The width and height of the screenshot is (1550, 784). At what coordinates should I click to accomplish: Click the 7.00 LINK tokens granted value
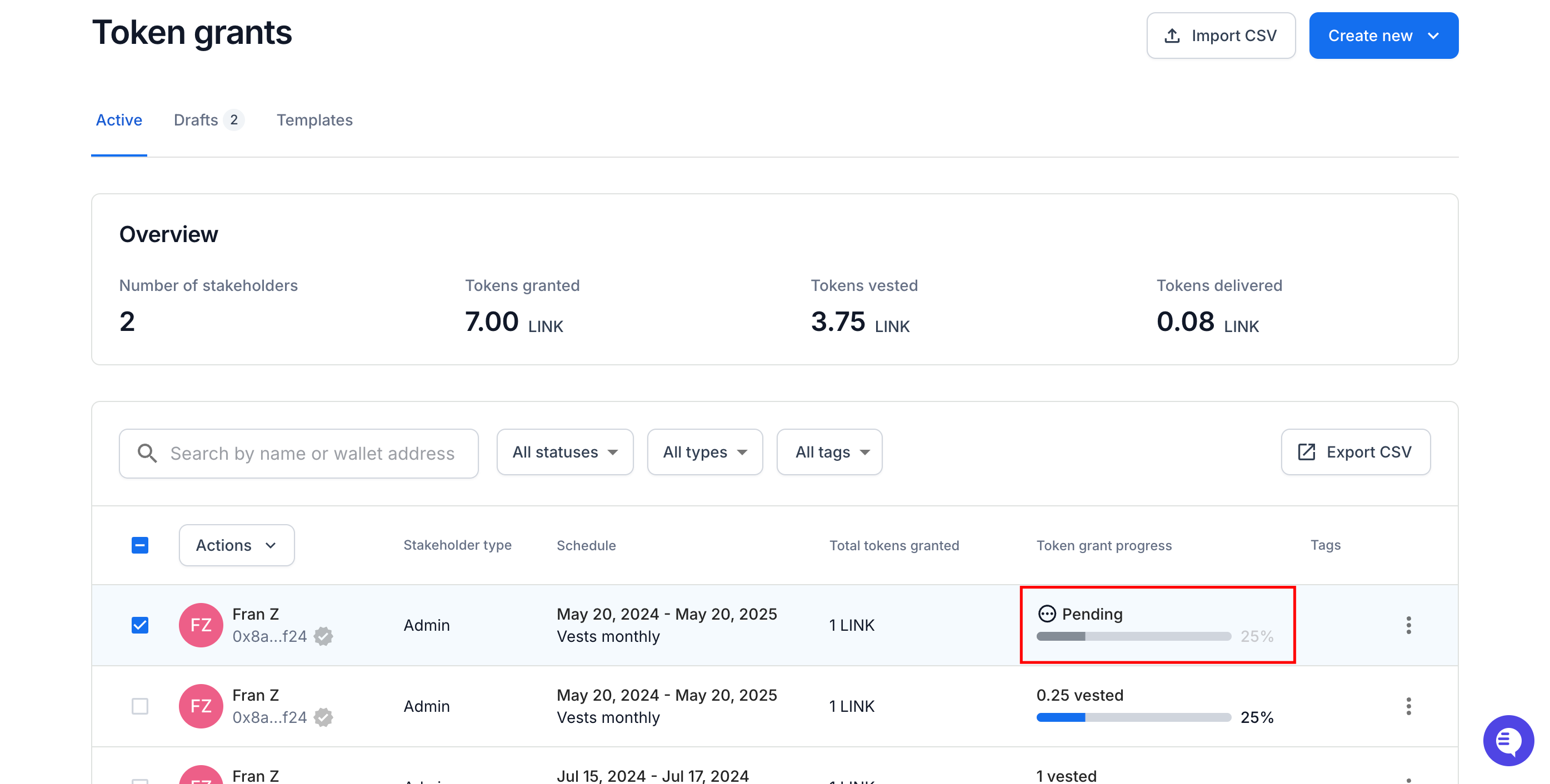(x=514, y=321)
